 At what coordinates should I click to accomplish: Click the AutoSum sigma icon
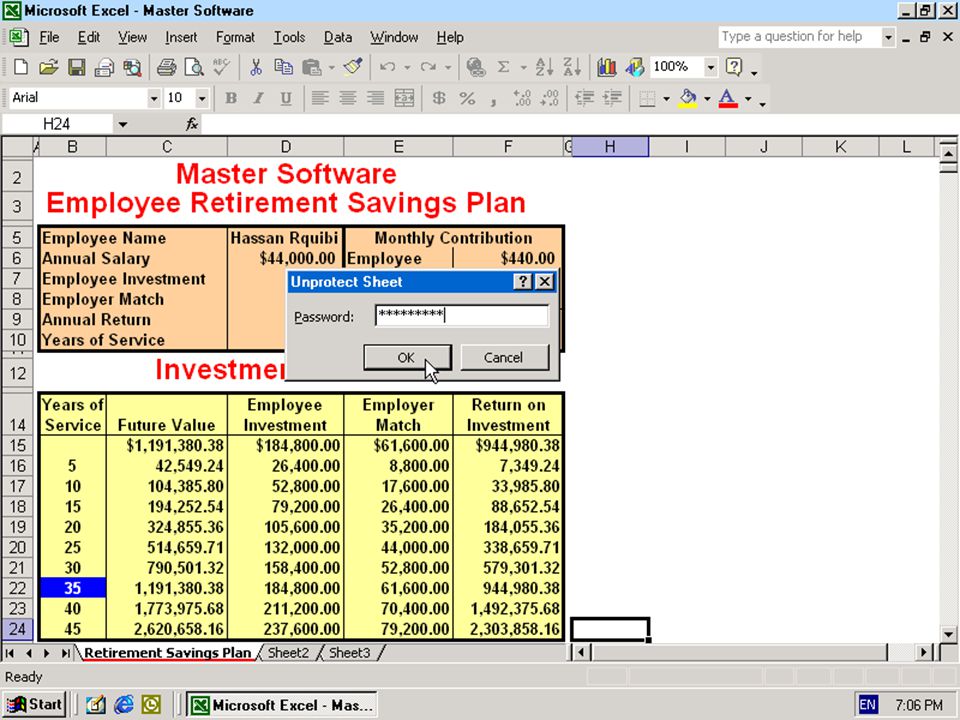(x=503, y=67)
